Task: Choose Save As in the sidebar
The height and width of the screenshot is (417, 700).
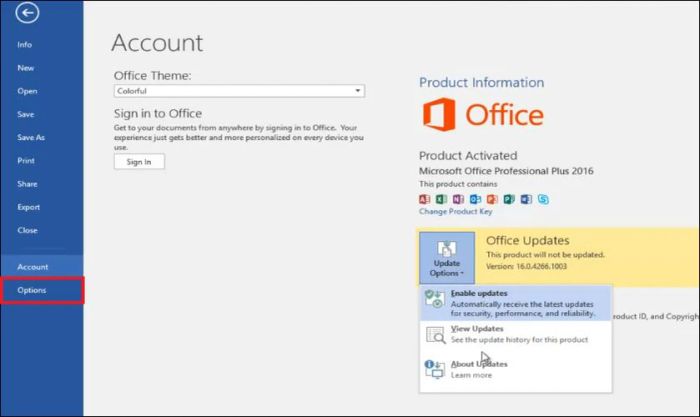Action: (x=31, y=138)
